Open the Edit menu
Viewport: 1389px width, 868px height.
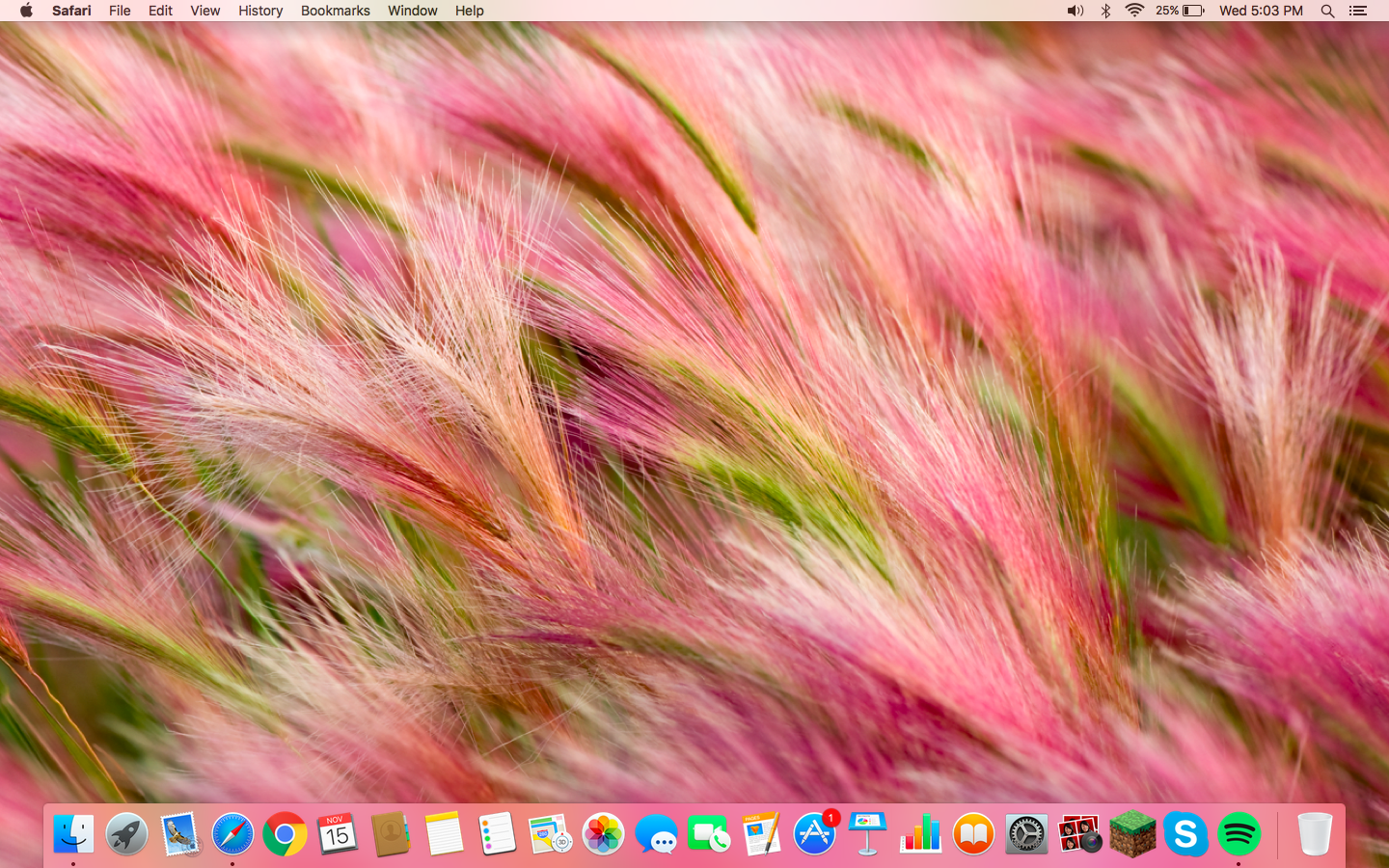(160, 11)
